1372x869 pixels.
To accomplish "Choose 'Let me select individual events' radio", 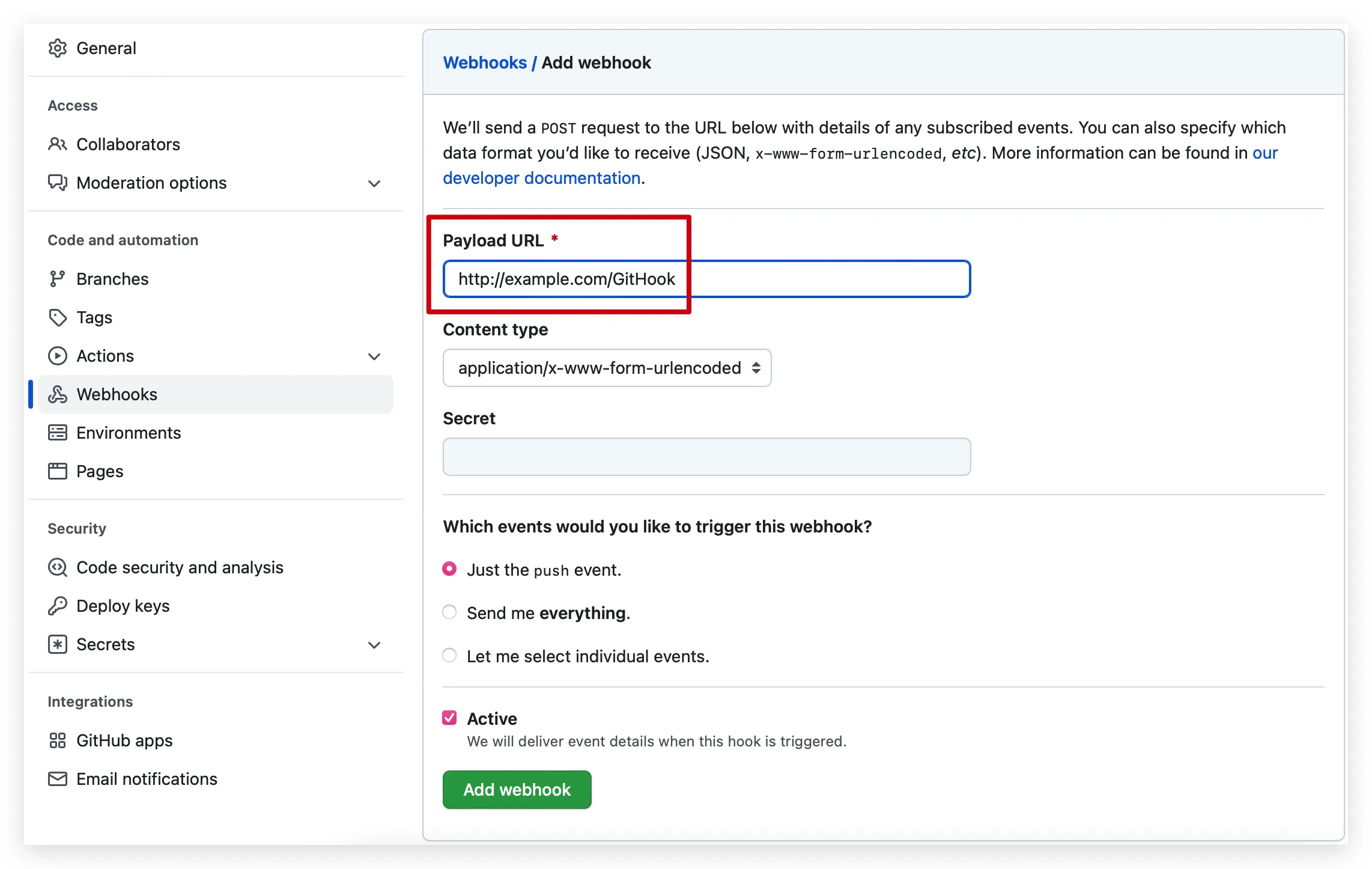I will 449,655.
